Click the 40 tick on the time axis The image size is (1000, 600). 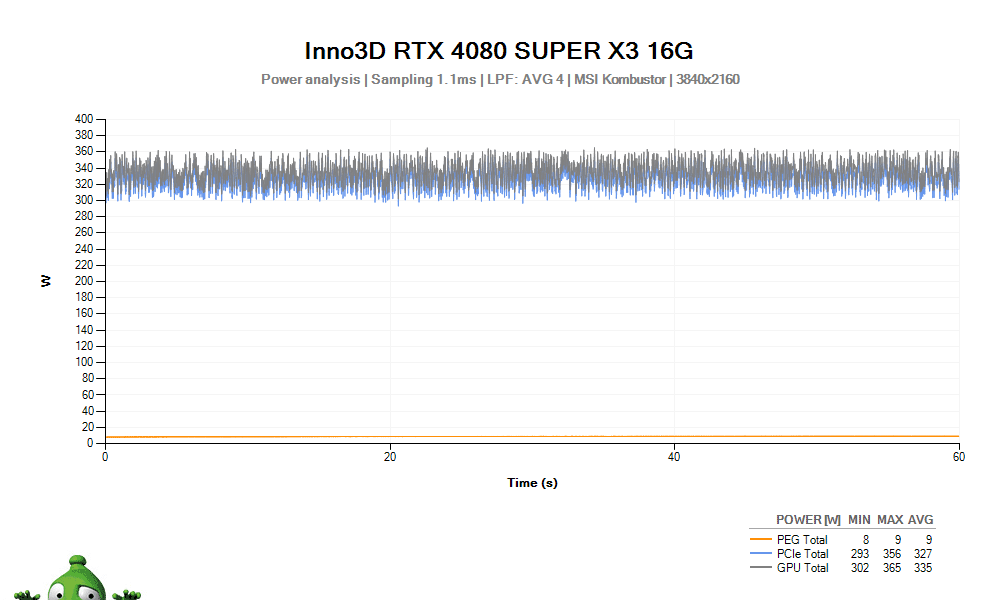click(674, 457)
